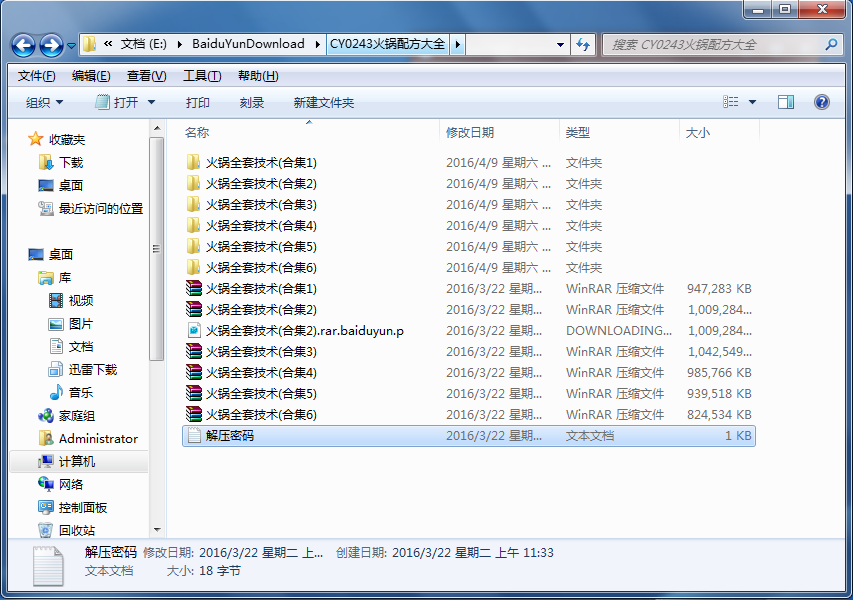Open the help question mark icon
Viewport: 853px width, 600px height.
(x=822, y=102)
